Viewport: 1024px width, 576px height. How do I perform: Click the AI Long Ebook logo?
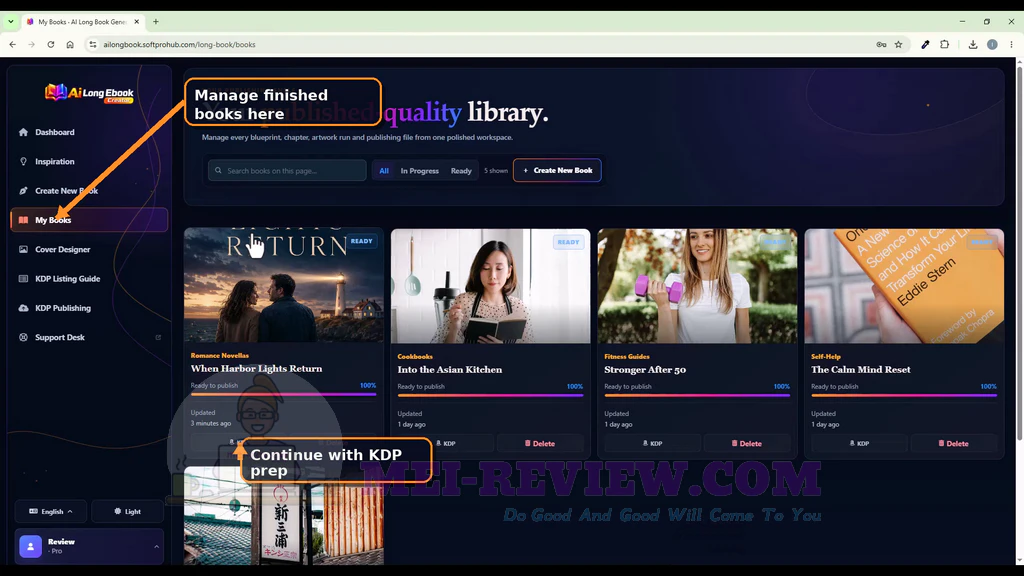89,93
